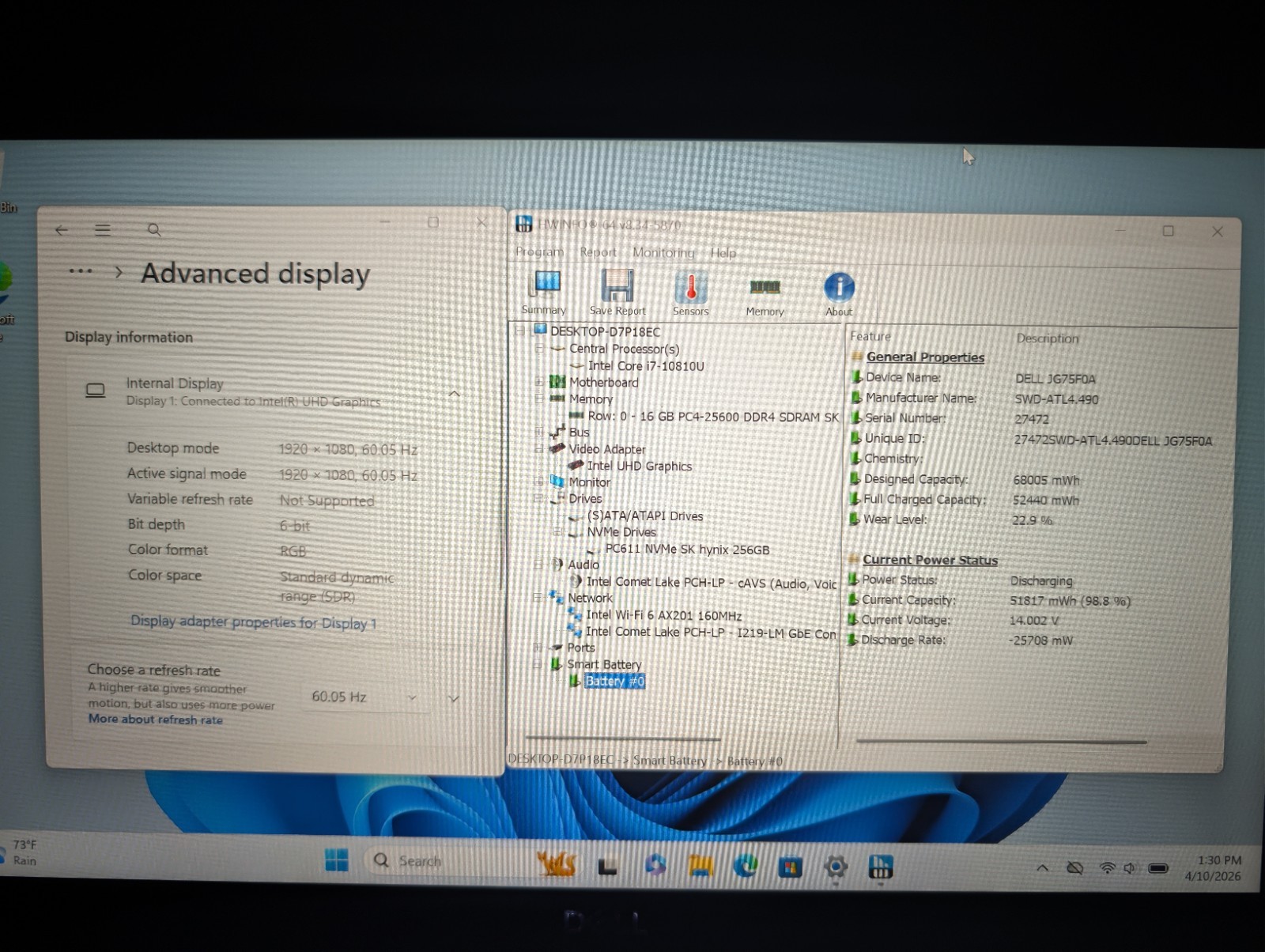Select Intel Comet Lake cAVS audio item

click(x=711, y=583)
